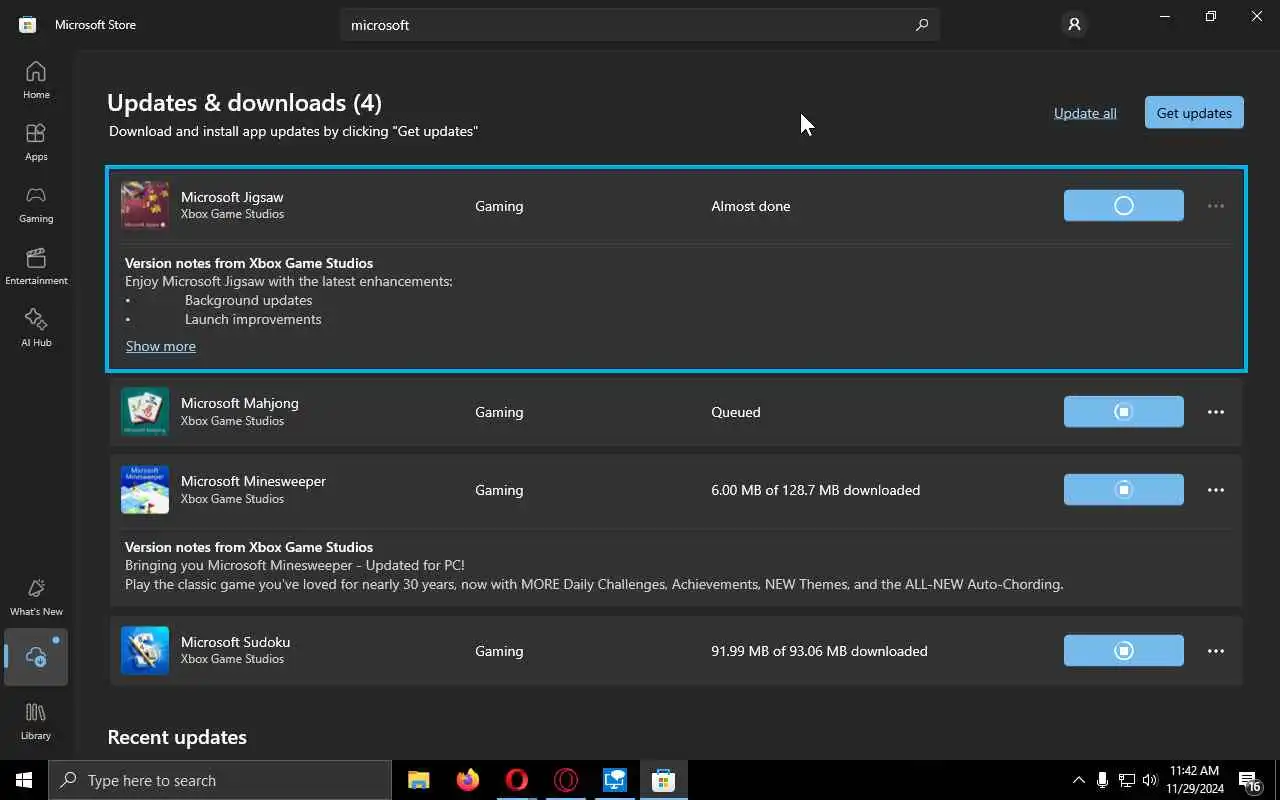Open network status tray icon

coord(1126,780)
